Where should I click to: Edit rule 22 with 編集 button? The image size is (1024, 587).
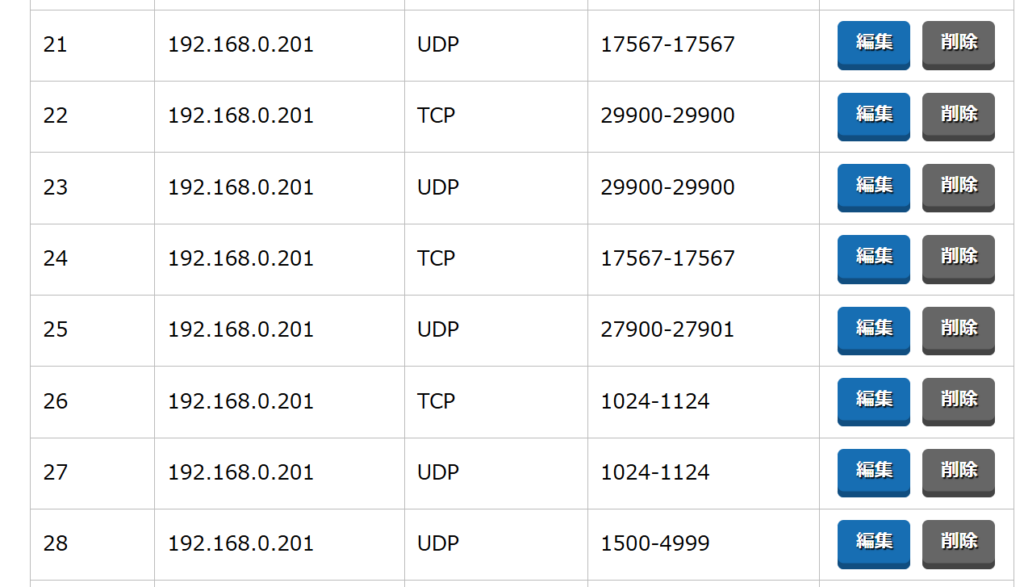point(873,115)
